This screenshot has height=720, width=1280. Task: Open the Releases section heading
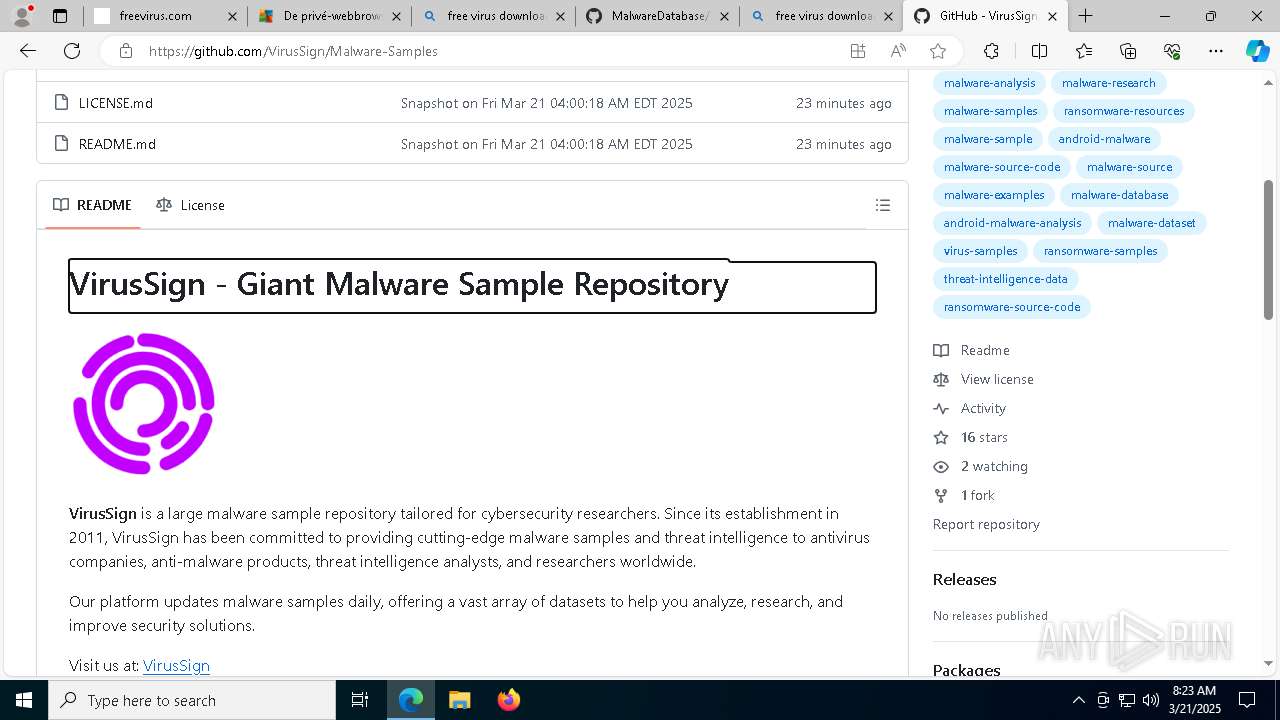964,579
